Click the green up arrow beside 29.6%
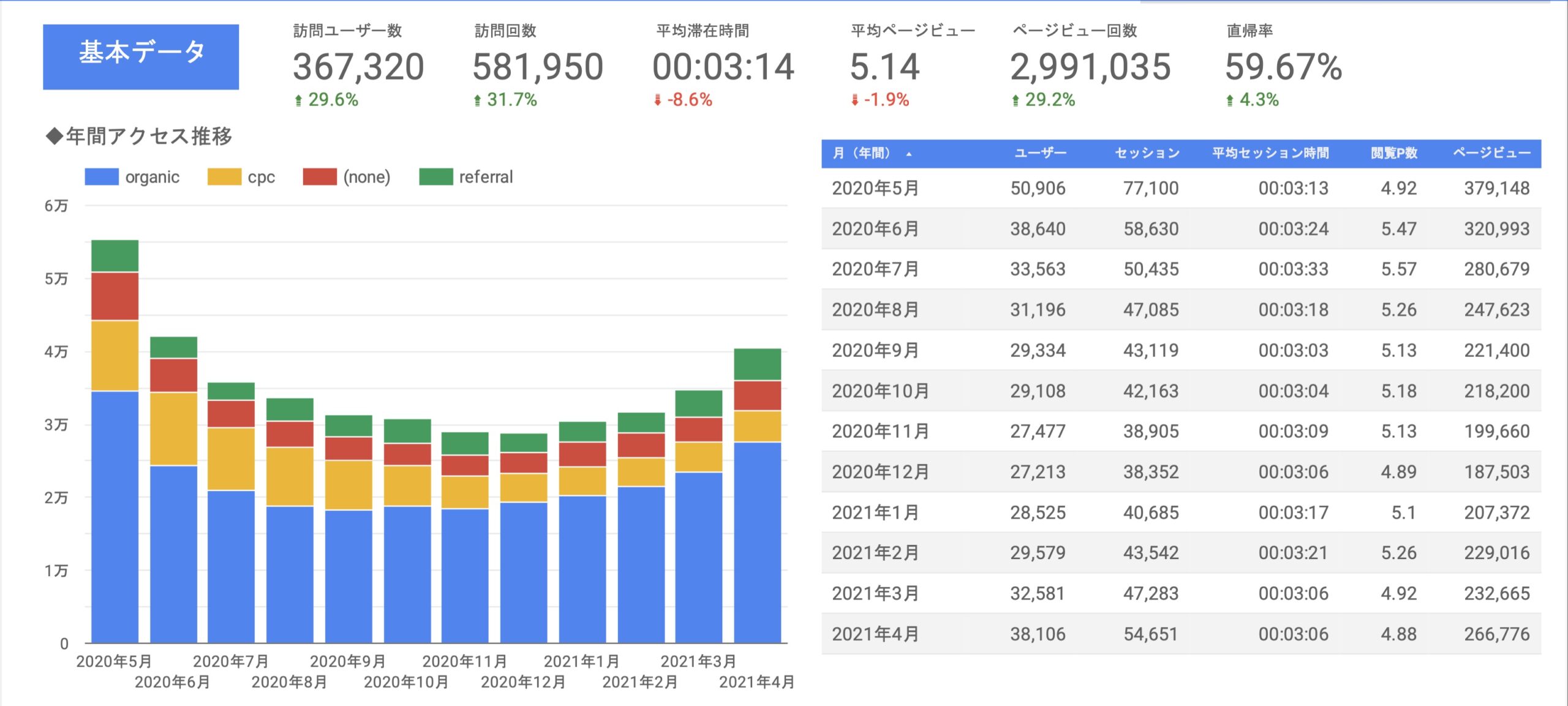The width and height of the screenshot is (1568, 706). coord(298,100)
